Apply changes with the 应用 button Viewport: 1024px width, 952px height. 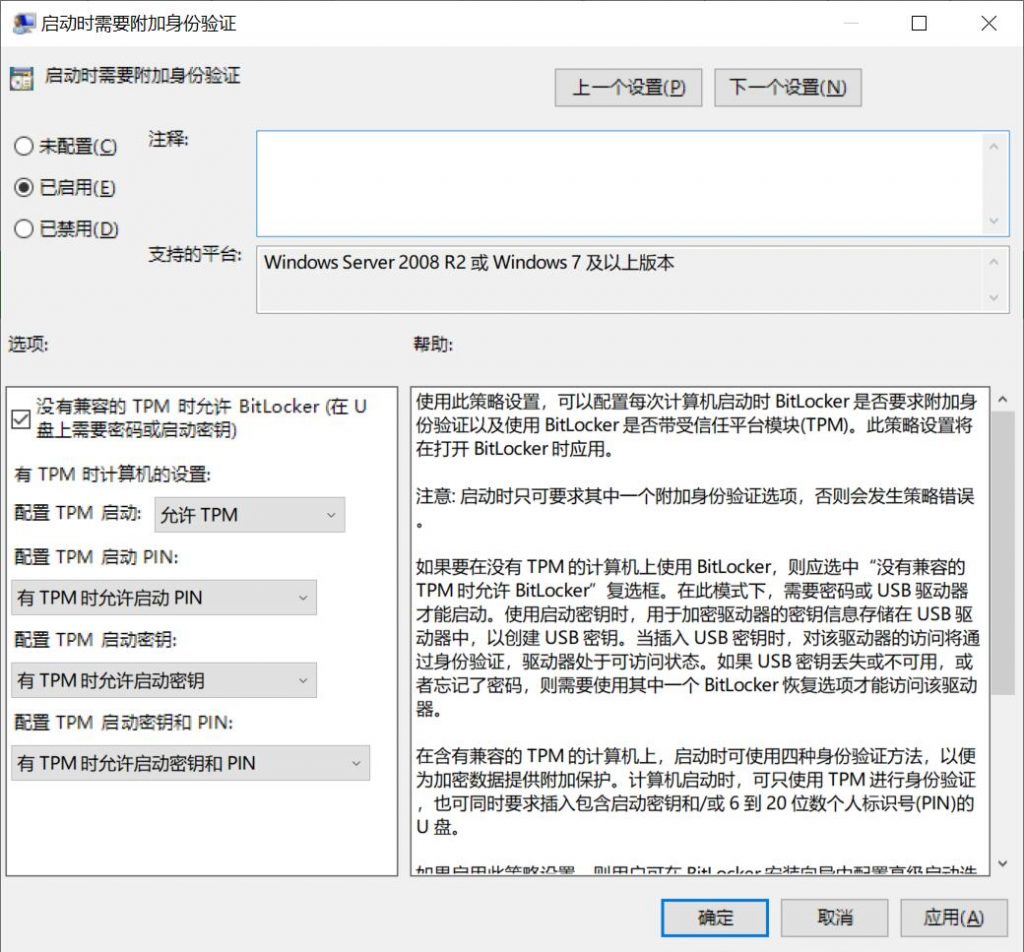953,917
